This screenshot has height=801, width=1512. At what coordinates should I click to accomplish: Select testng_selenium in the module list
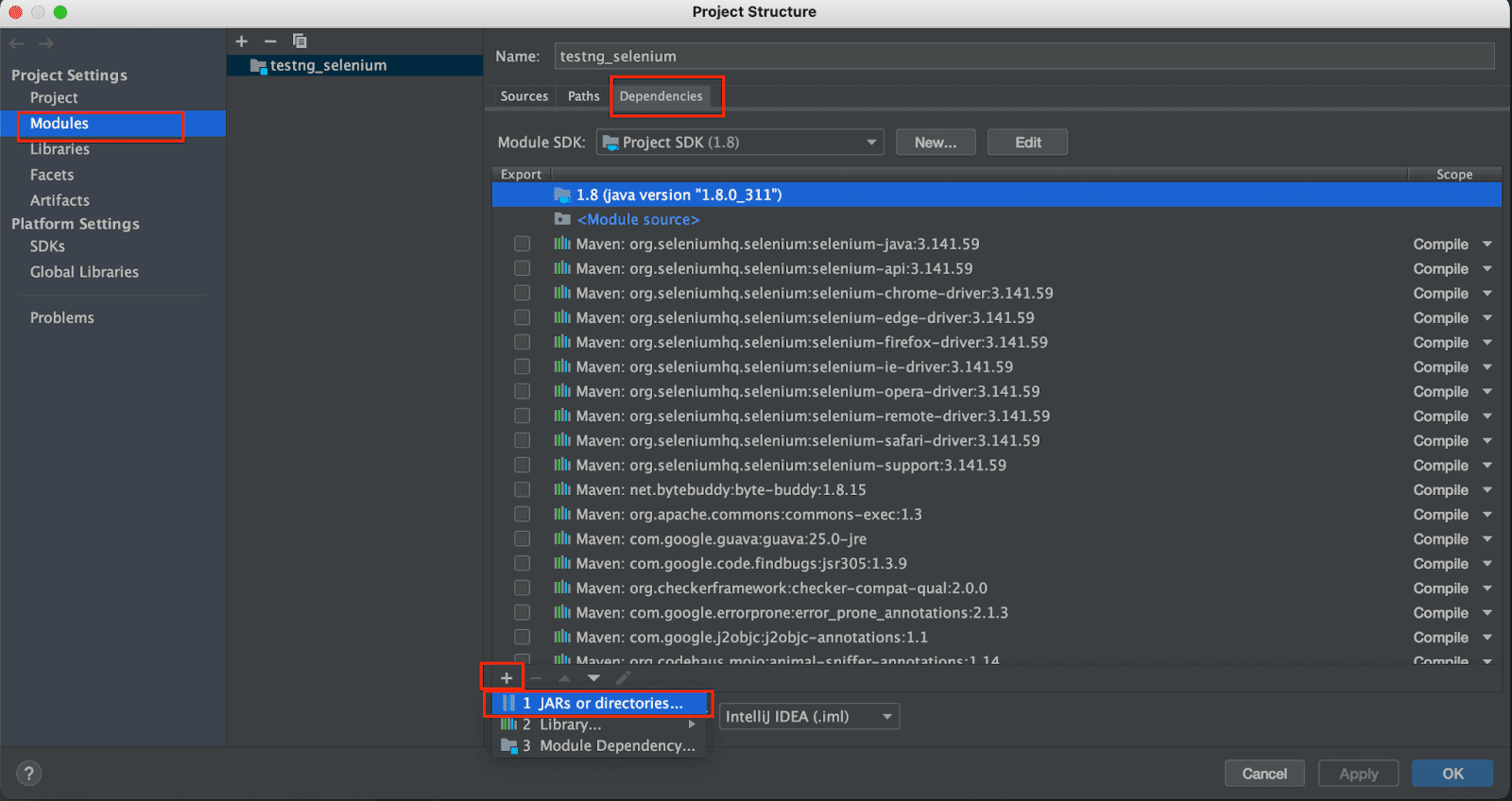pos(354,65)
